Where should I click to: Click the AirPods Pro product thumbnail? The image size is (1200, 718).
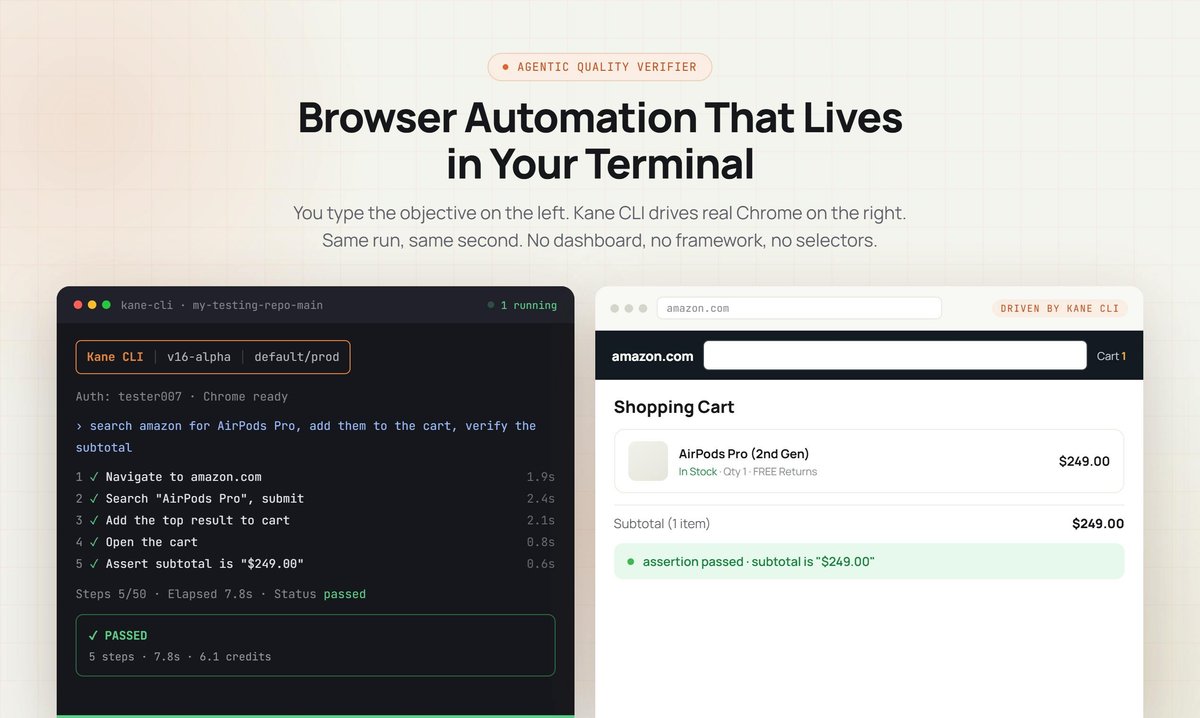pyautogui.click(x=648, y=461)
